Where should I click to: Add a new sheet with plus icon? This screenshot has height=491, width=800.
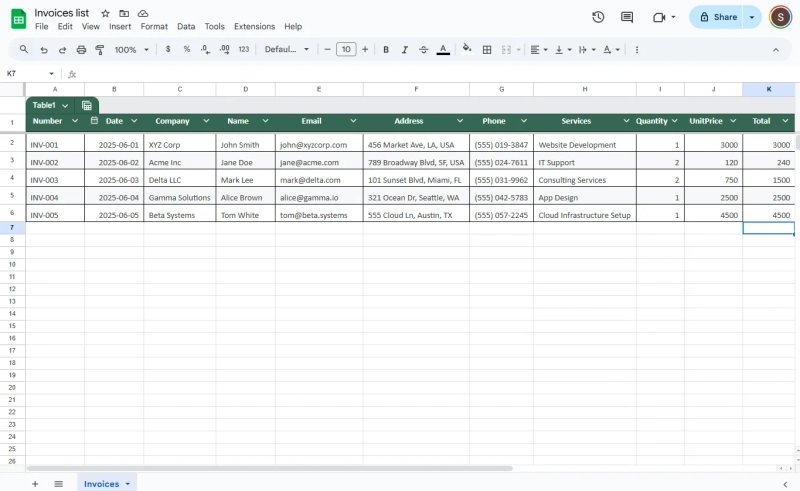pyautogui.click(x=35, y=484)
